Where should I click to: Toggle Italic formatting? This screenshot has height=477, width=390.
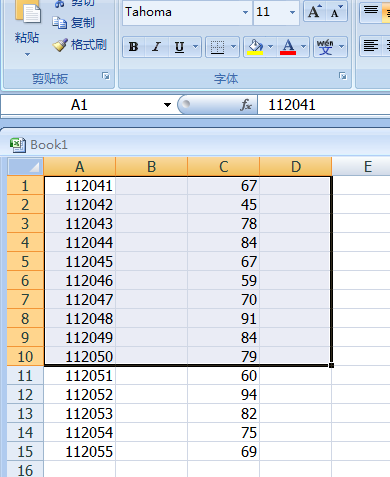tap(157, 47)
